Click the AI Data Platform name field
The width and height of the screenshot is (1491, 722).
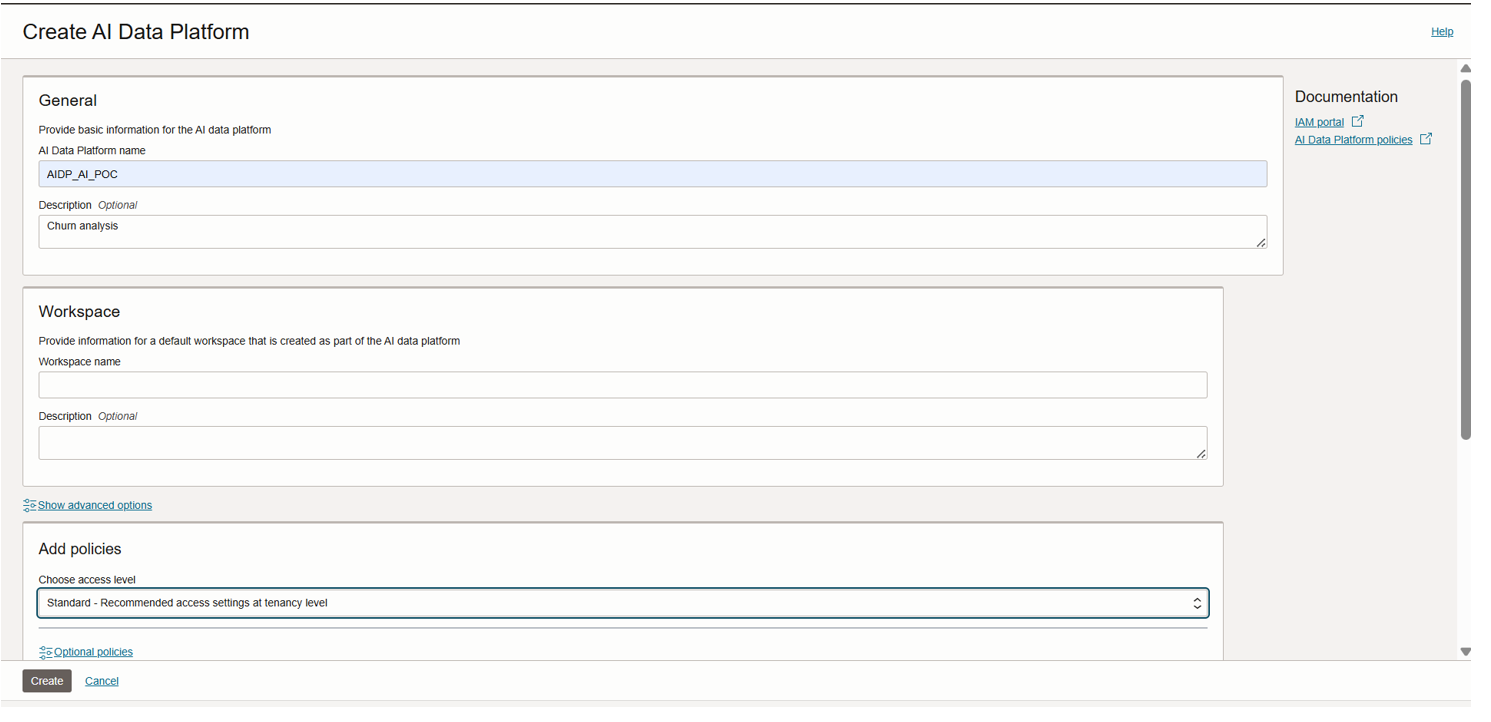(652, 174)
